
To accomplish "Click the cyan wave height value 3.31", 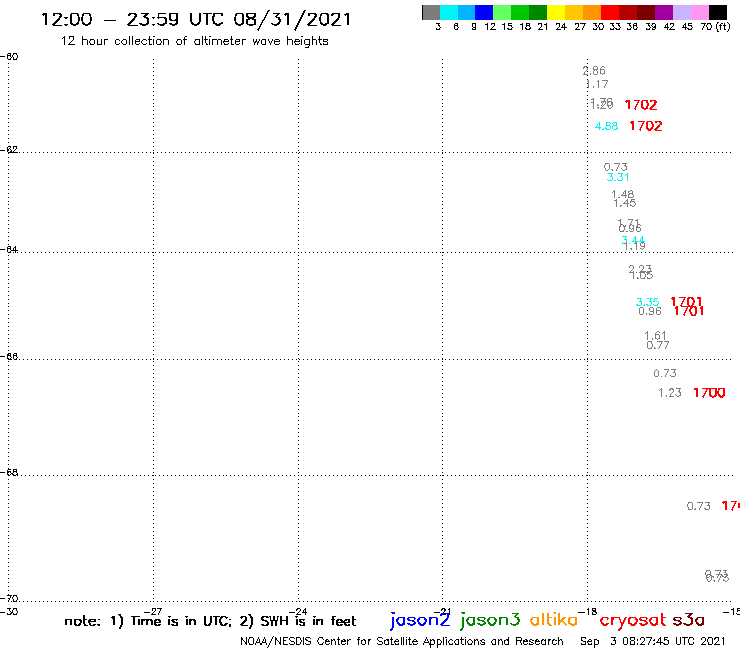I will (x=618, y=177).
